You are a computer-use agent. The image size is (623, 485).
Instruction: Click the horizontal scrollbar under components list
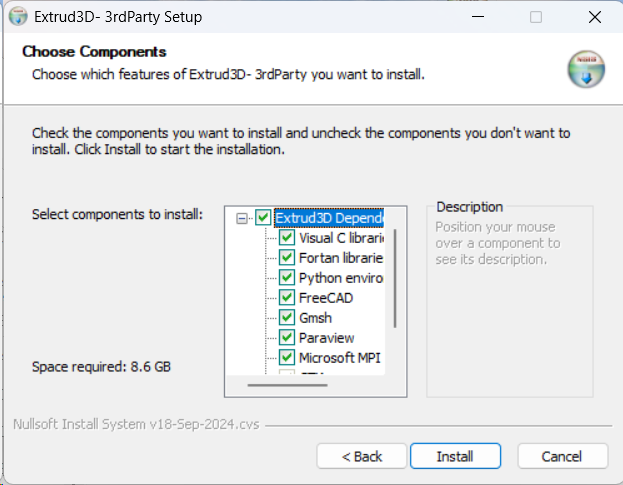(x=287, y=385)
